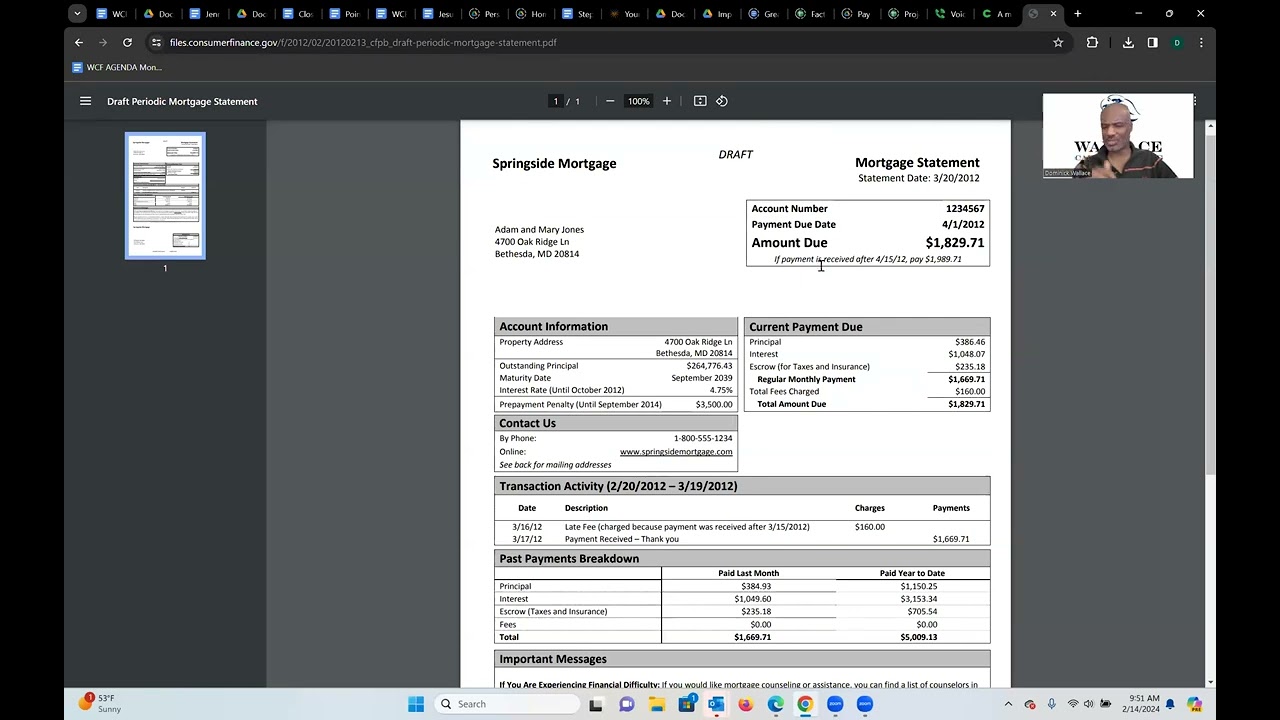Zoom in the PDF with plus button
Screen dimensions: 1280x720
tap(667, 101)
